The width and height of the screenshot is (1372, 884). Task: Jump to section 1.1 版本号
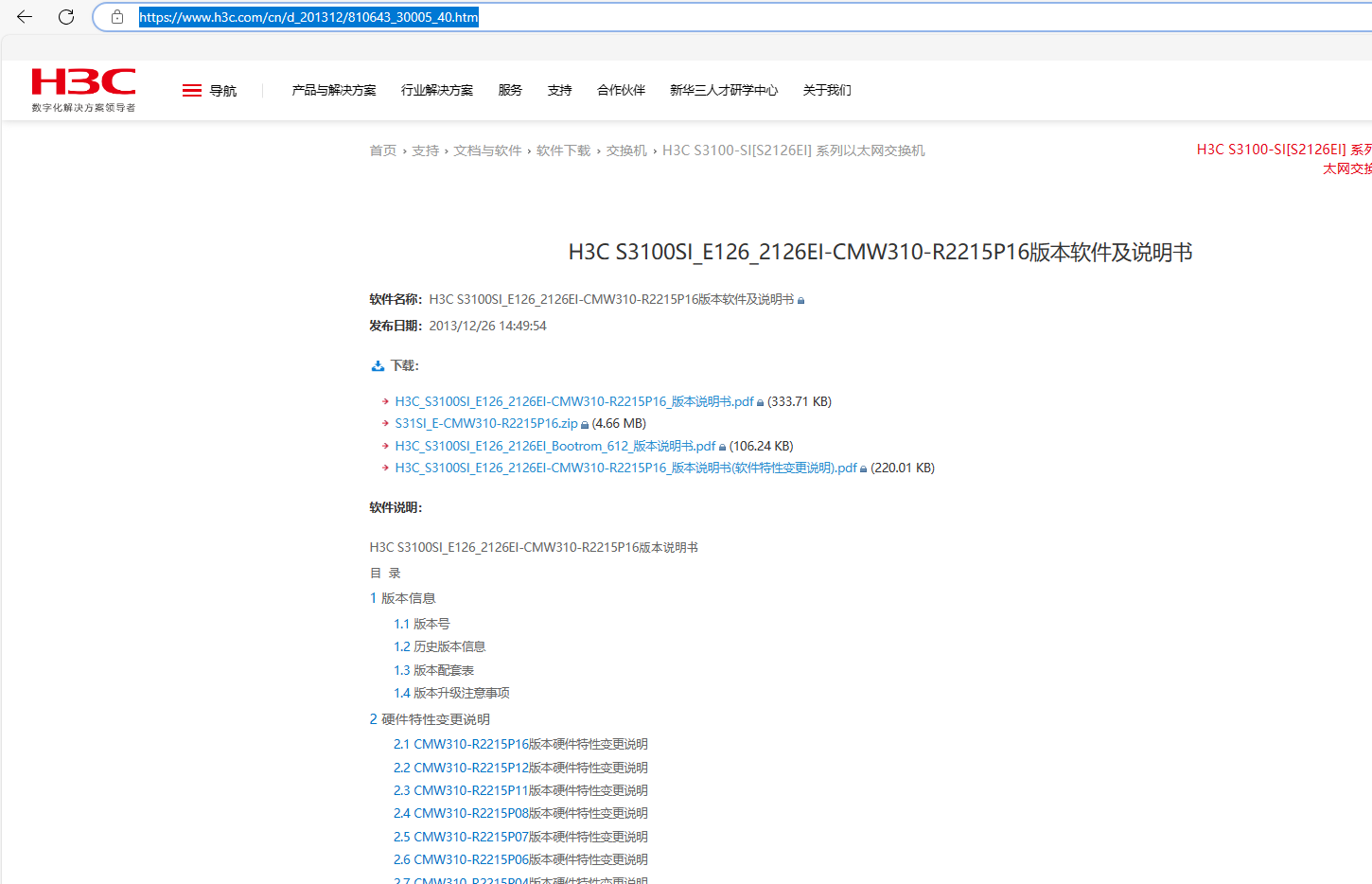click(x=422, y=625)
